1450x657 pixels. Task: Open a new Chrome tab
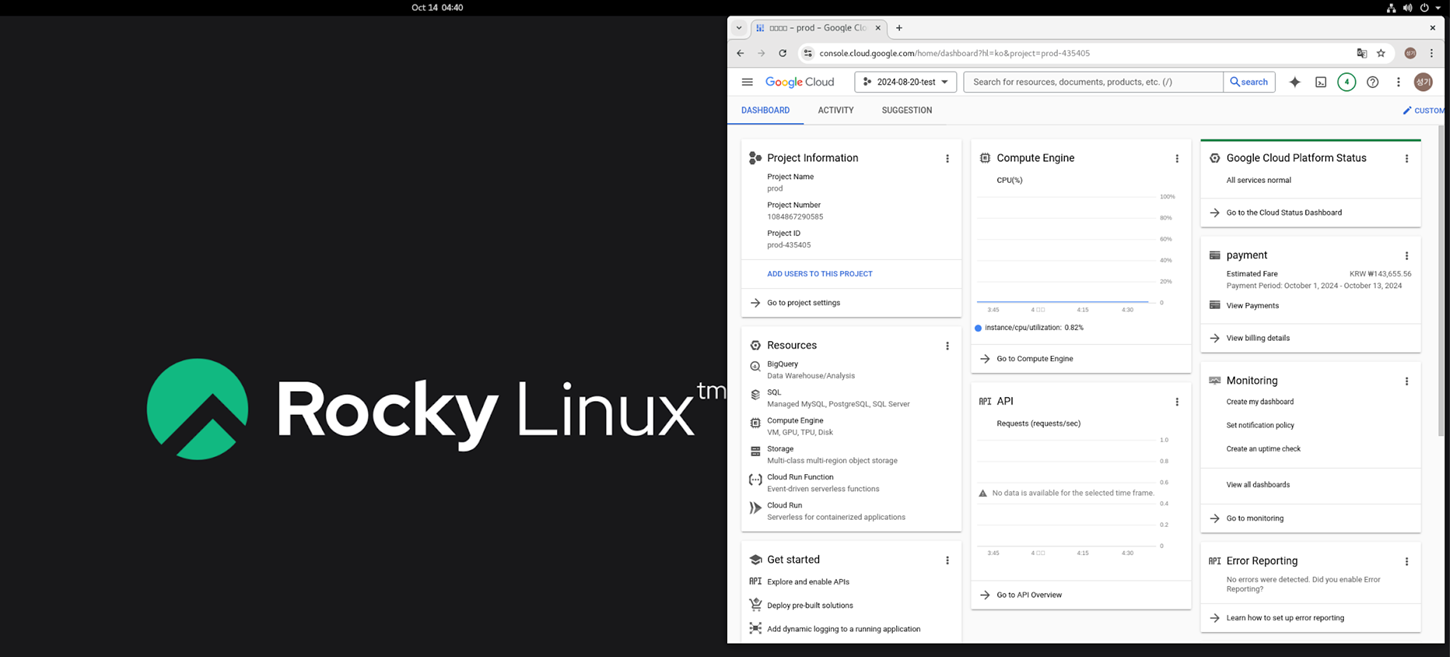(899, 28)
